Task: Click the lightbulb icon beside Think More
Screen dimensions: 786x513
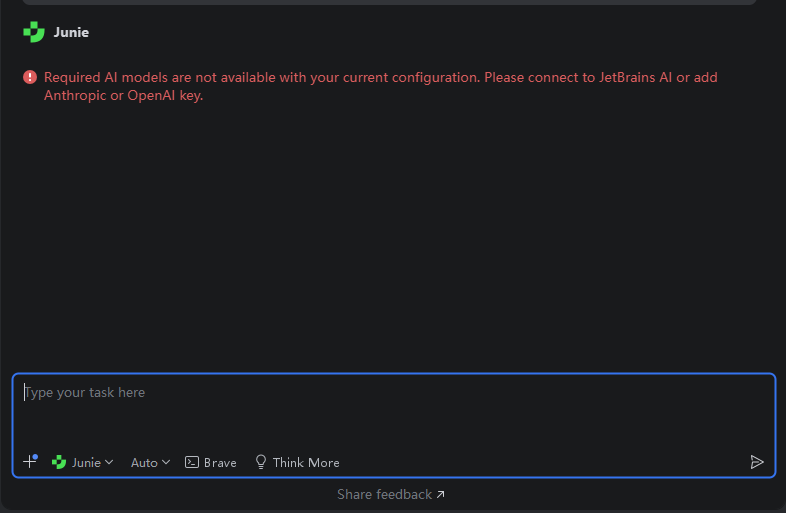Action: [261, 462]
